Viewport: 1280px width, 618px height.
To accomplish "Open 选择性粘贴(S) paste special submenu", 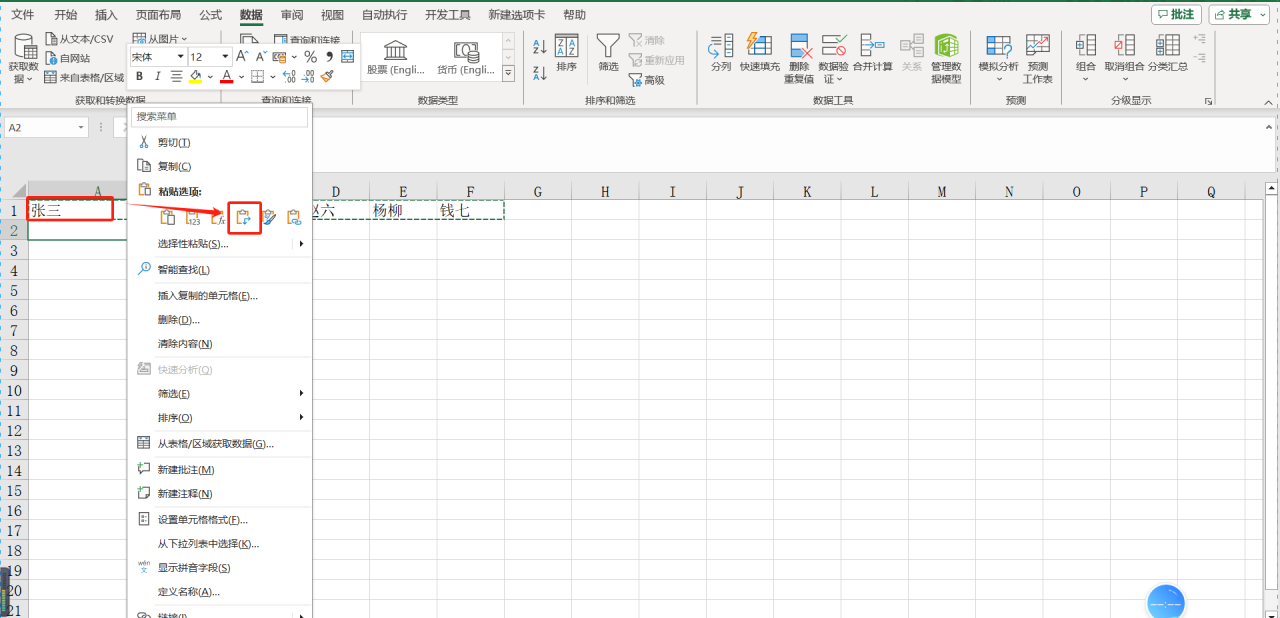I will point(220,244).
